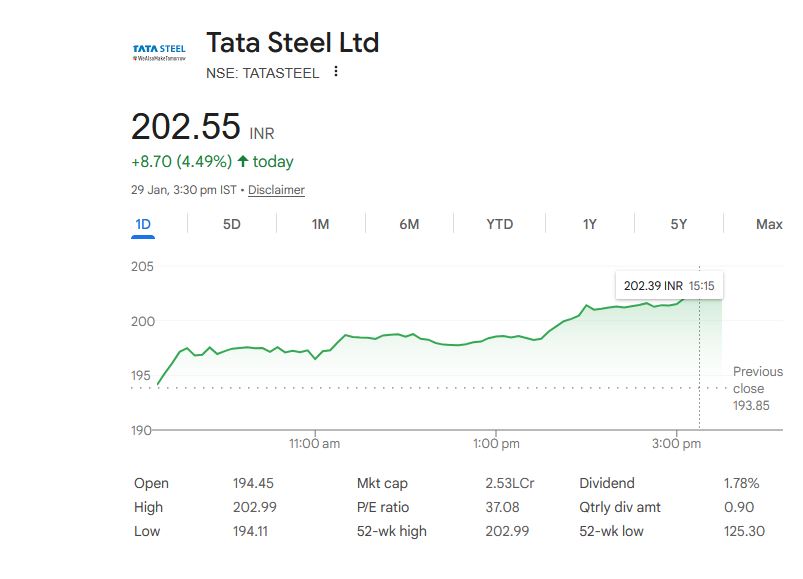Viewport: 803px width, 579px height.
Task: Switch to the 5D tab
Action: coord(231,225)
